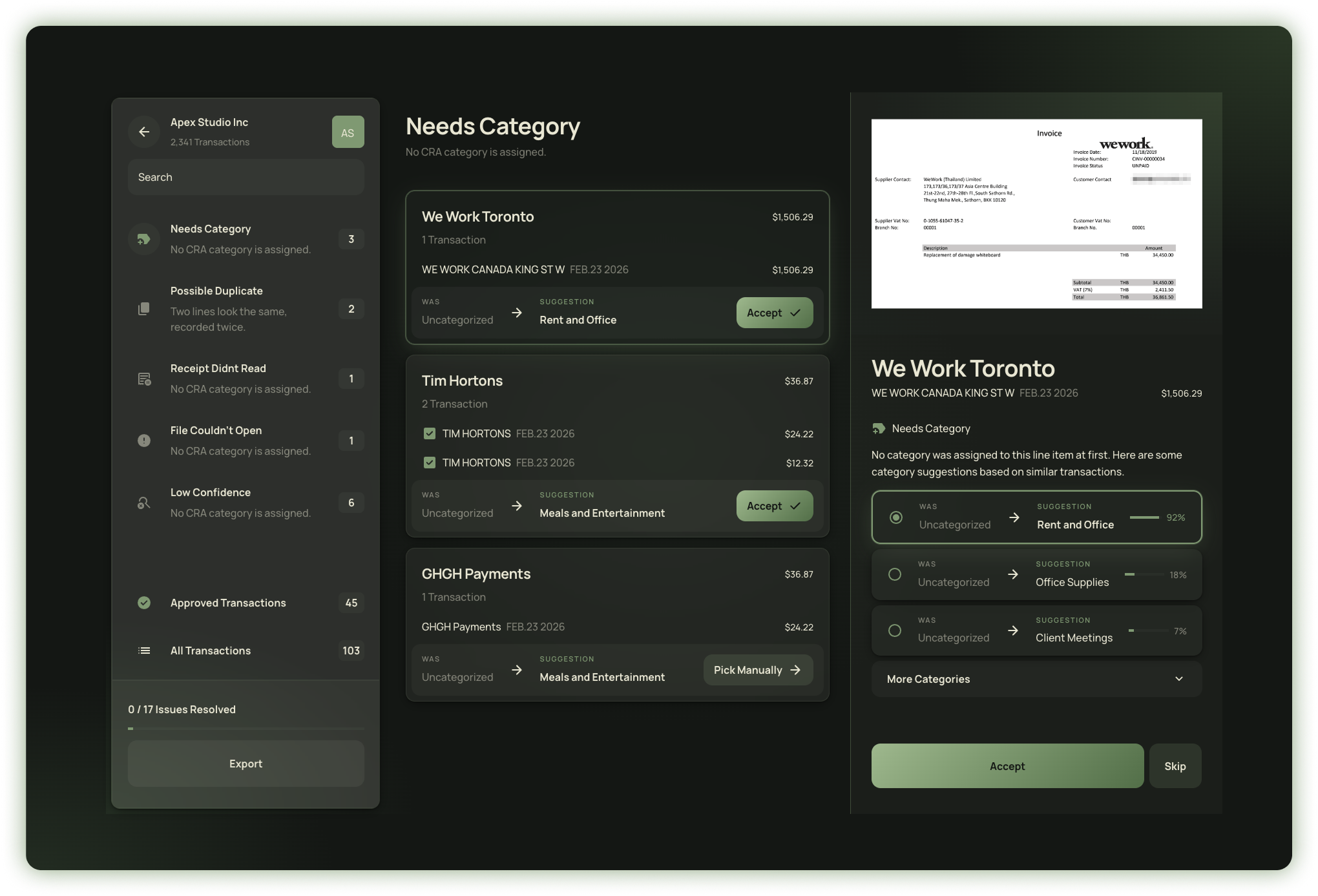Open the WeWork invoice preview image
1318x896 pixels.
(1036, 214)
